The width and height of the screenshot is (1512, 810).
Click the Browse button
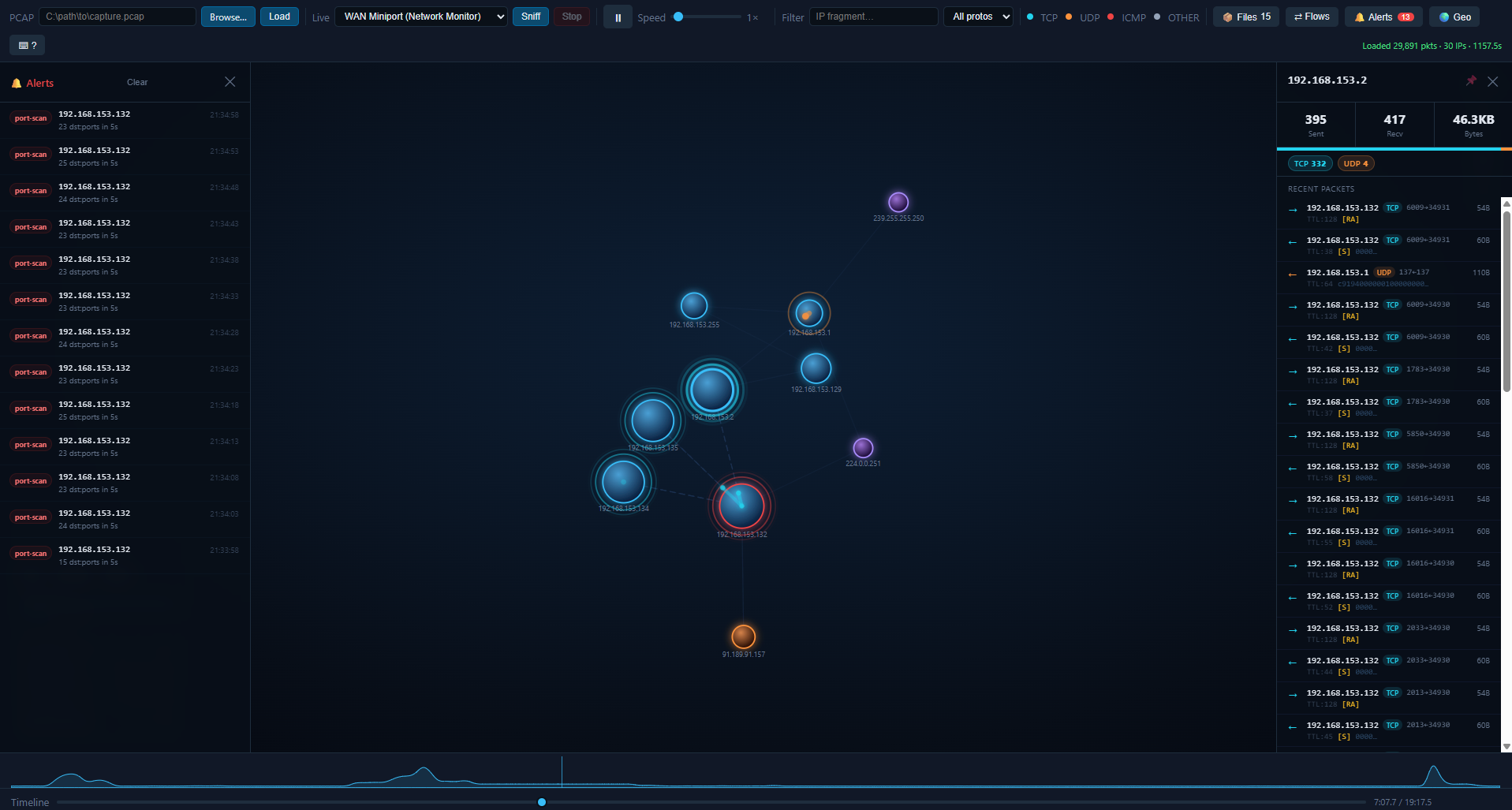tap(228, 17)
